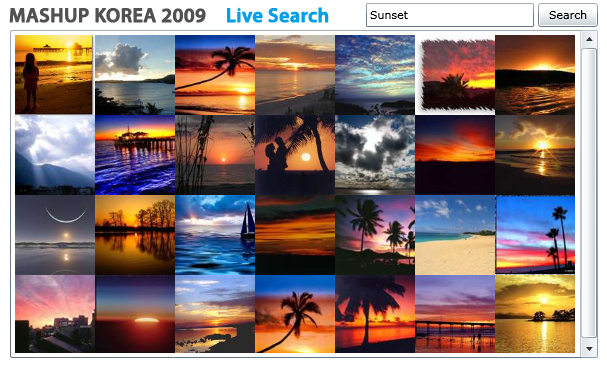Click the vertical scrollbar thumb
Image resolution: width=607 pixels, height=367 pixels.
(x=589, y=193)
